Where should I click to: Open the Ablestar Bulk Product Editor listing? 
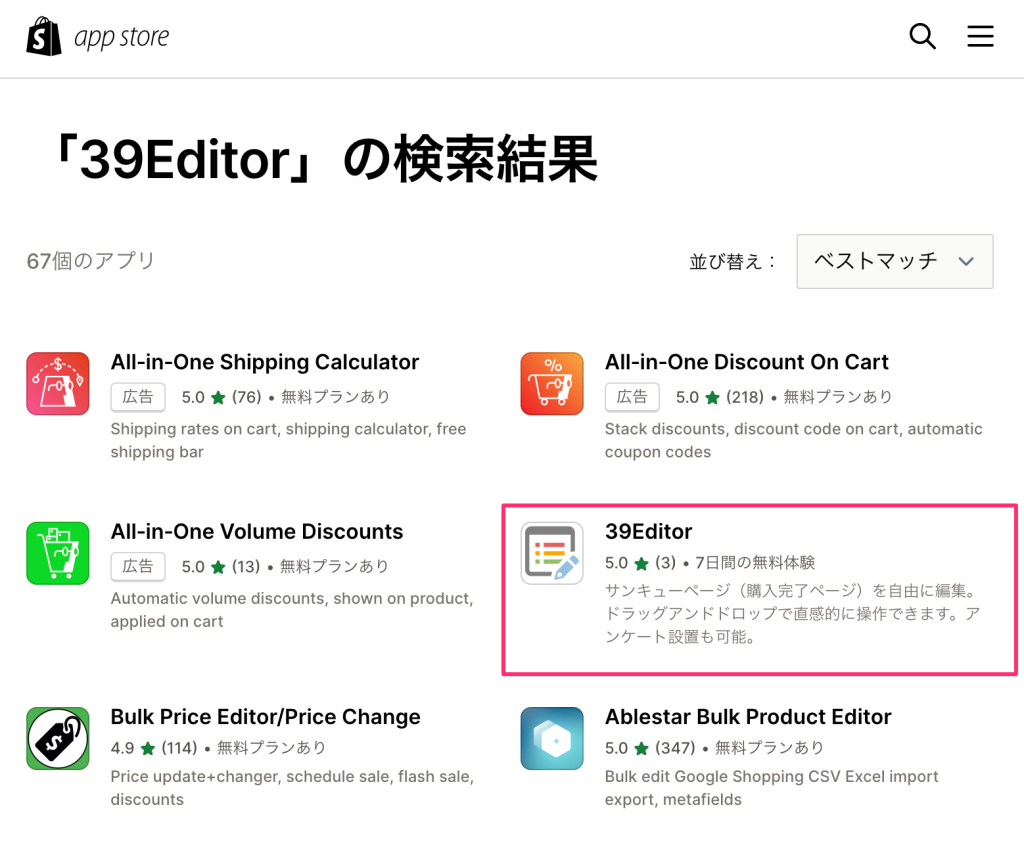pyautogui.click(x=747, y=716)
